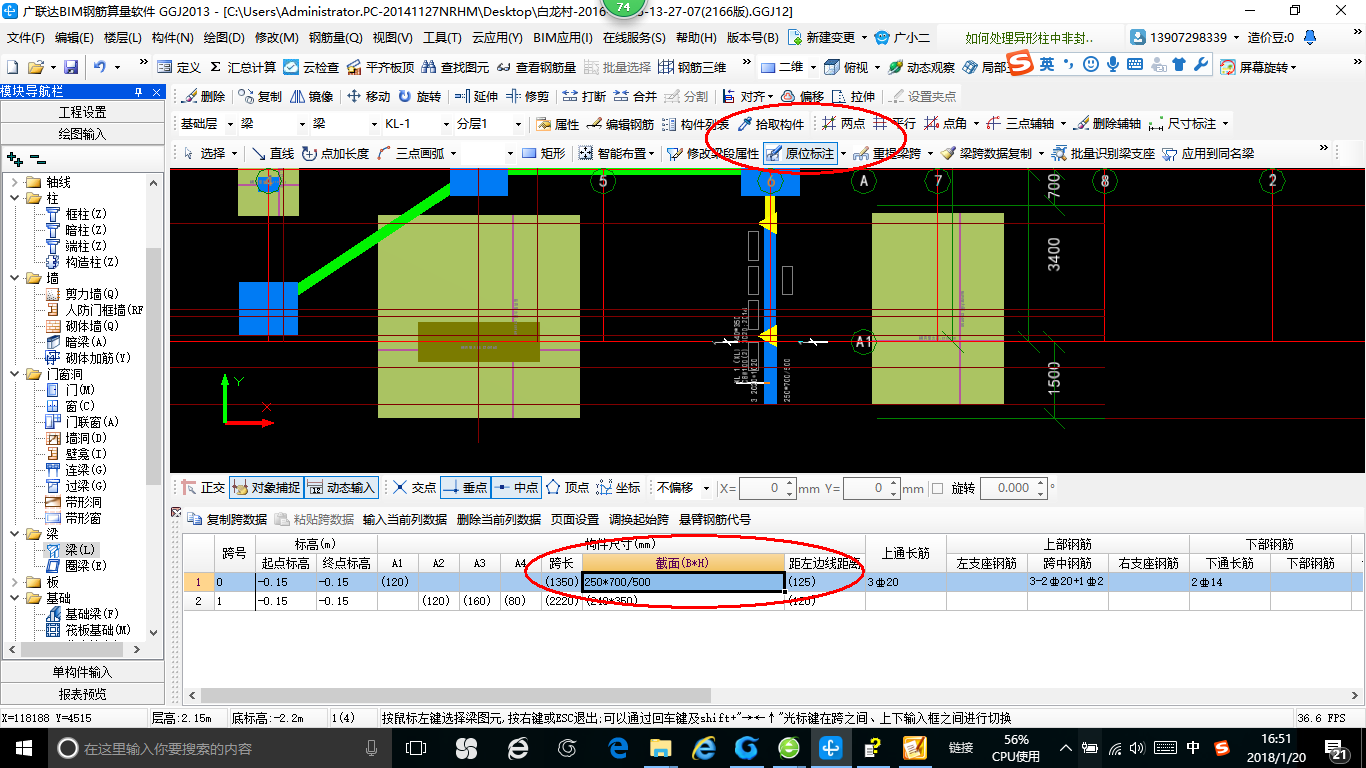Toggle 正交 ortho mode

[203, 488]
